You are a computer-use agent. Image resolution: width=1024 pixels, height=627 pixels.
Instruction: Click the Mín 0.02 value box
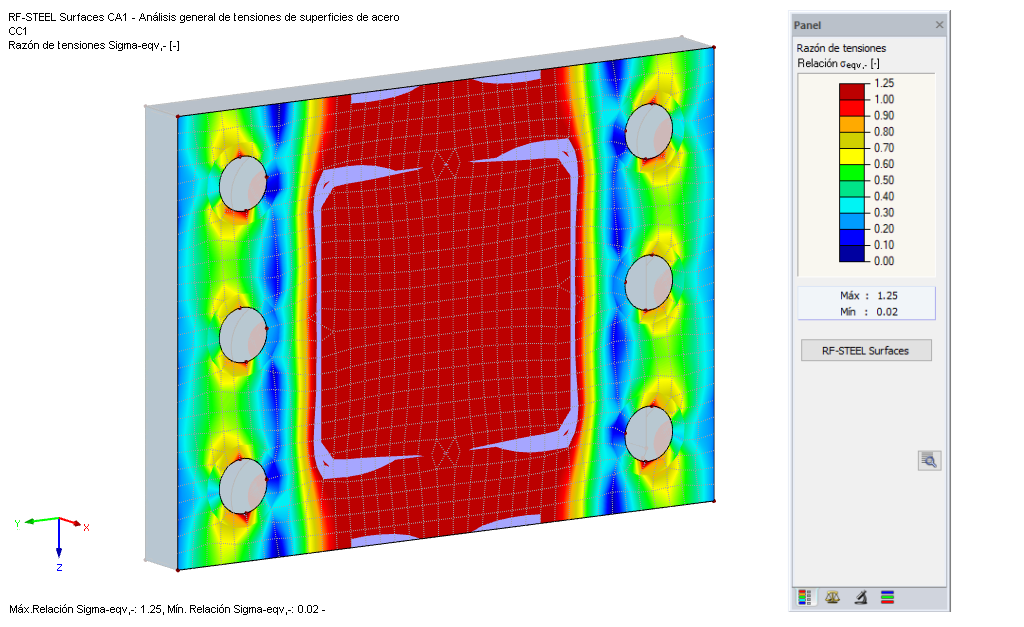tap(866, 310)
